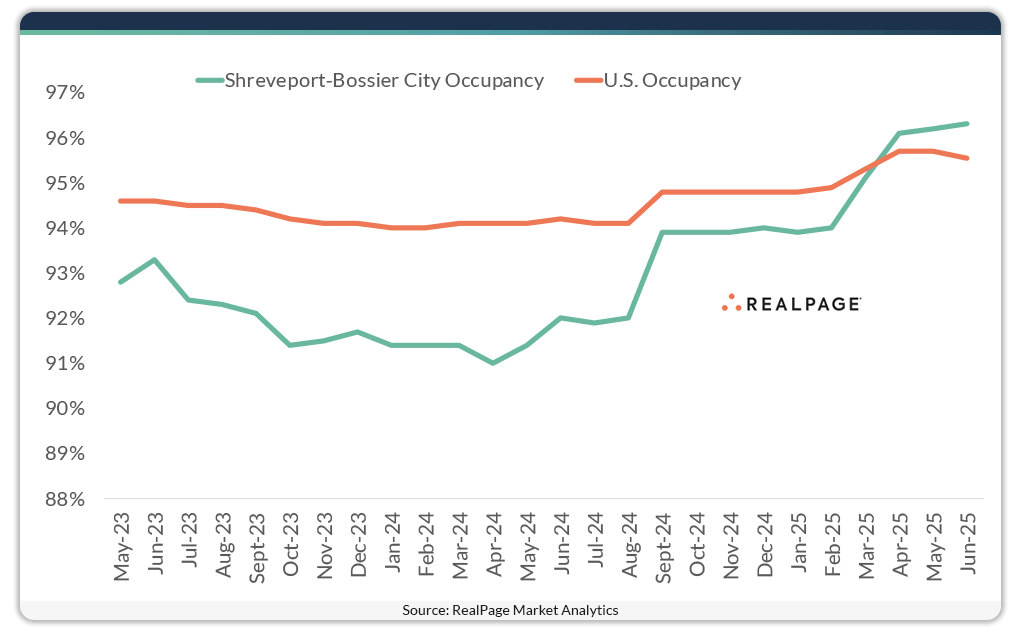The height and width of the screenshot is (633, 1020).
Task: Select the U.S. Occupancy legend label
Action: 672,80
